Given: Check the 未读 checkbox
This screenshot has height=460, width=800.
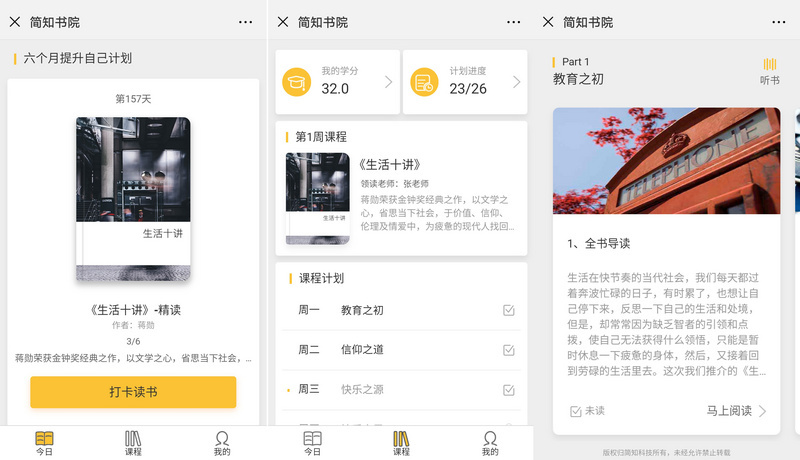Looking at the screenshot, I should (575, 411).
